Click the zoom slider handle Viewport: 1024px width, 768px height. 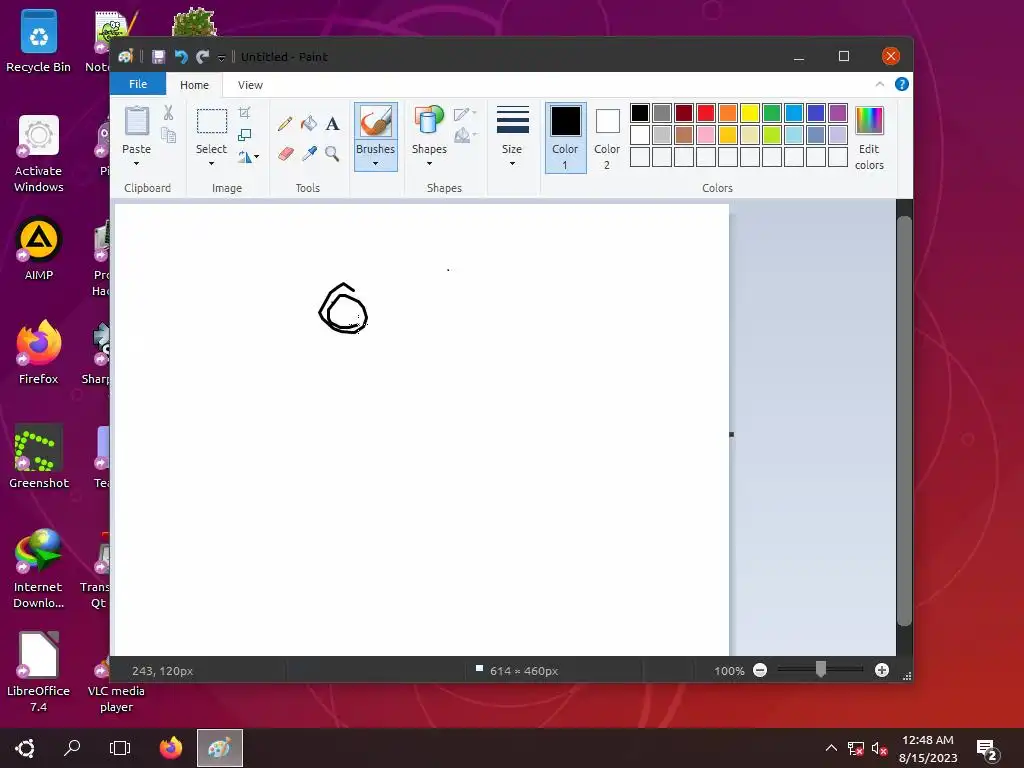821,669
